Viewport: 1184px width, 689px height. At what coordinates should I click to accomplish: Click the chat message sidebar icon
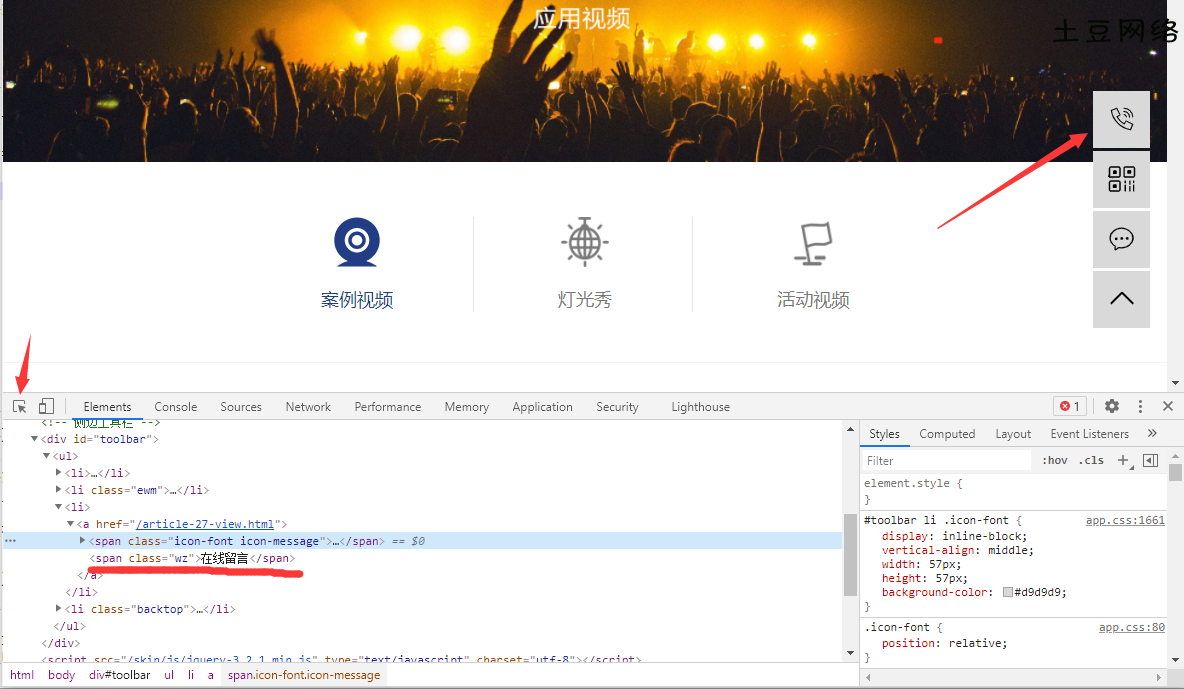tap(1121, 239)
